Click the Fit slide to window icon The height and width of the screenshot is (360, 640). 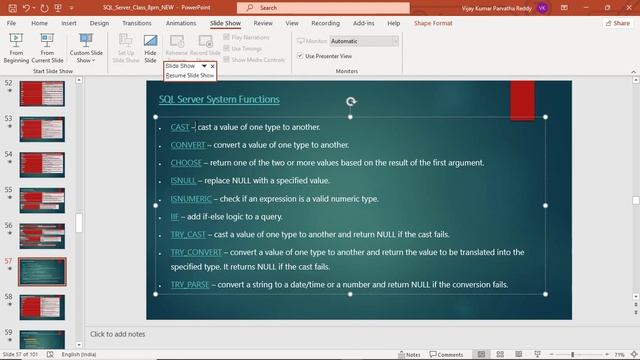(634, 354)
